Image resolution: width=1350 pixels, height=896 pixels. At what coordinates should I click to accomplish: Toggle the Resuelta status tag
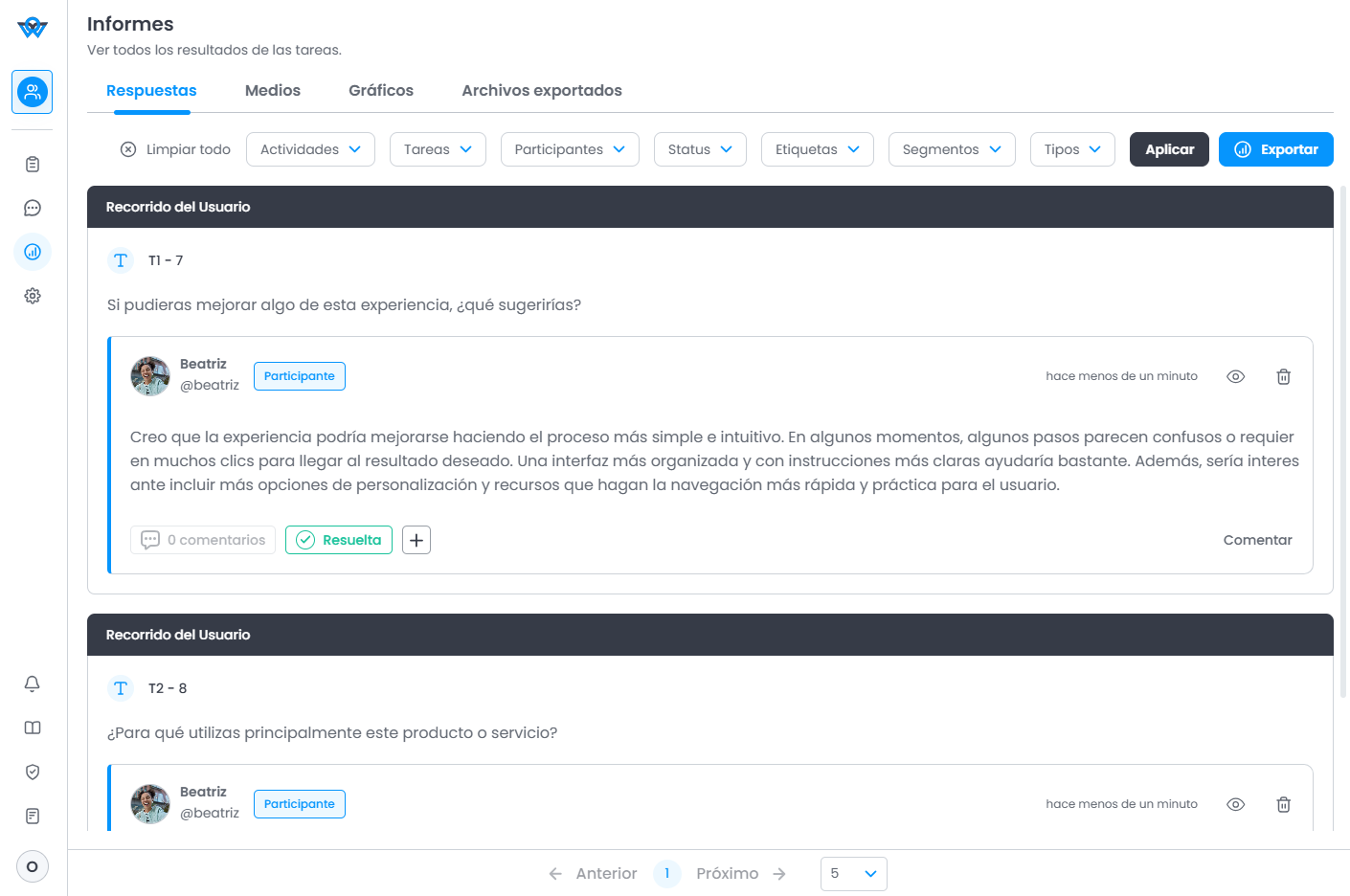(x=339, y=540)
